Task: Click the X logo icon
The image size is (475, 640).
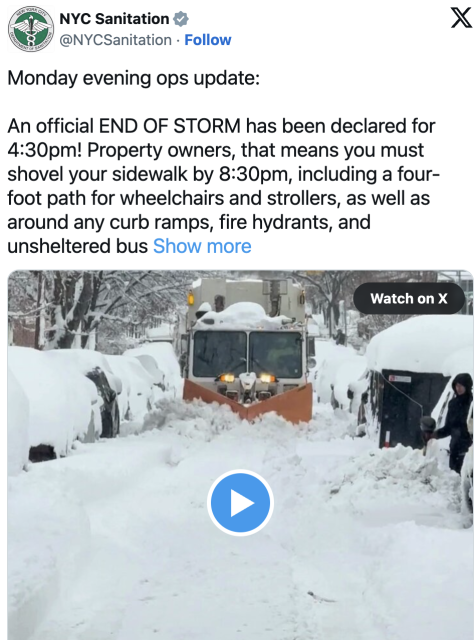Action: [x=461, y=18]
